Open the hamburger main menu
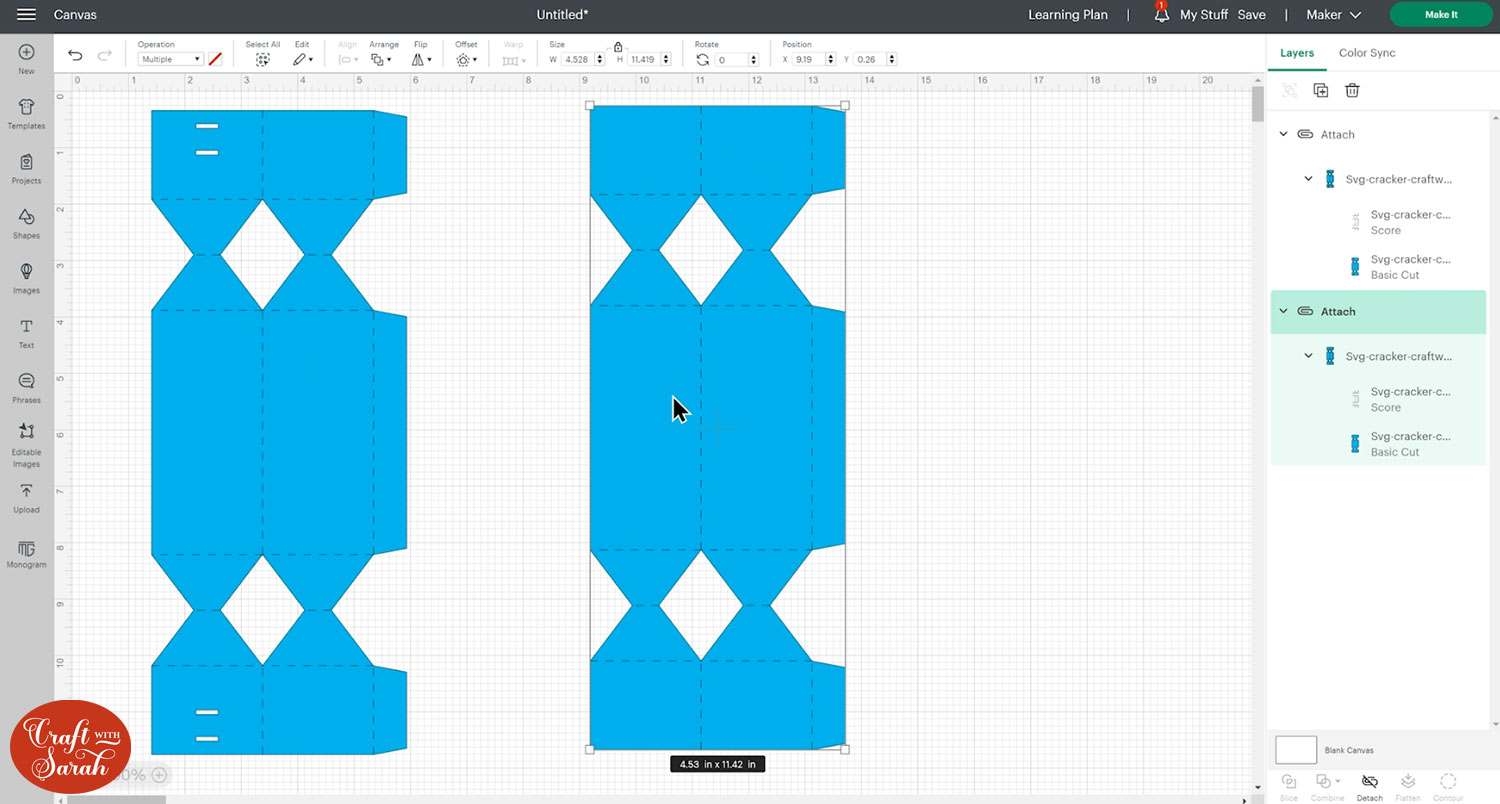 [27, 15]
